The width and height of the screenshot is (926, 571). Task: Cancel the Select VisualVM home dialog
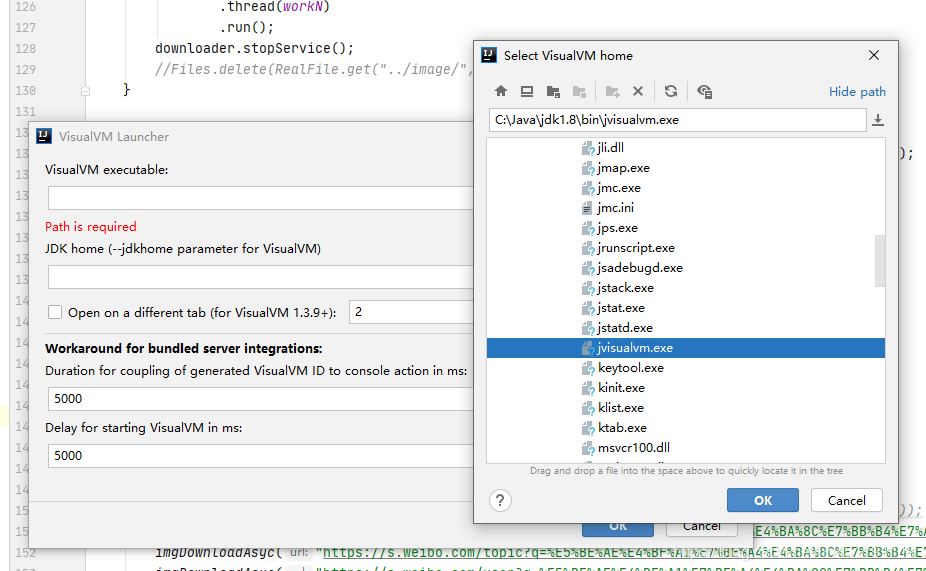point(846,501)
